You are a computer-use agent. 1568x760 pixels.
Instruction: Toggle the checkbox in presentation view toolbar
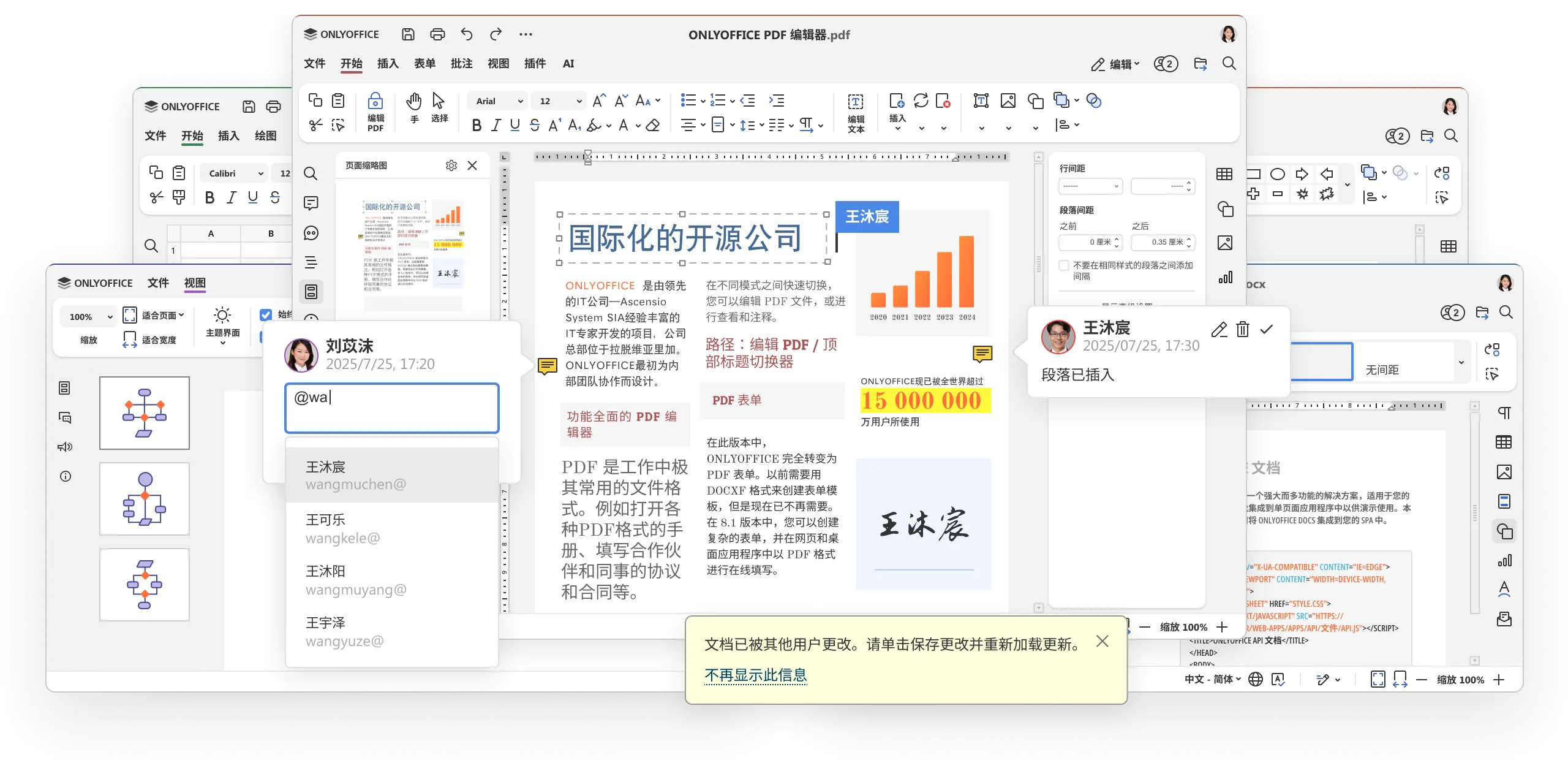pos(266,315)
